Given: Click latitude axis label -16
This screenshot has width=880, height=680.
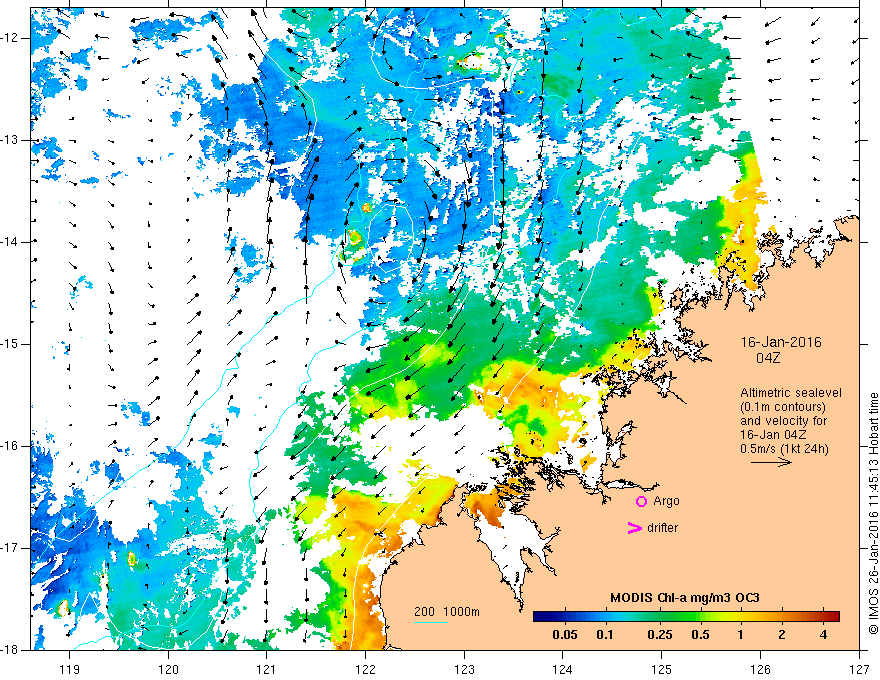Looking at the screenshot, I should click(10, 446).
